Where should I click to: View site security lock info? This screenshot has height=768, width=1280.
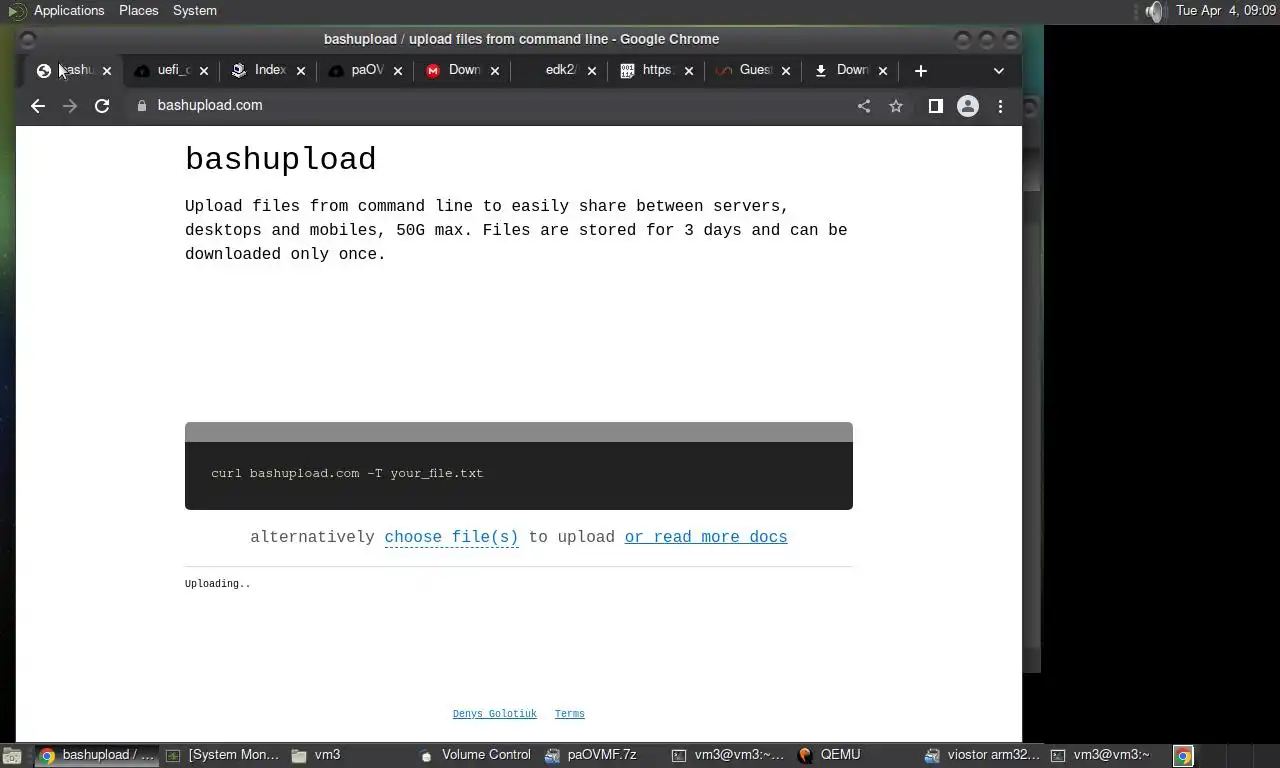pyautogui.click(x=142, y=106)
